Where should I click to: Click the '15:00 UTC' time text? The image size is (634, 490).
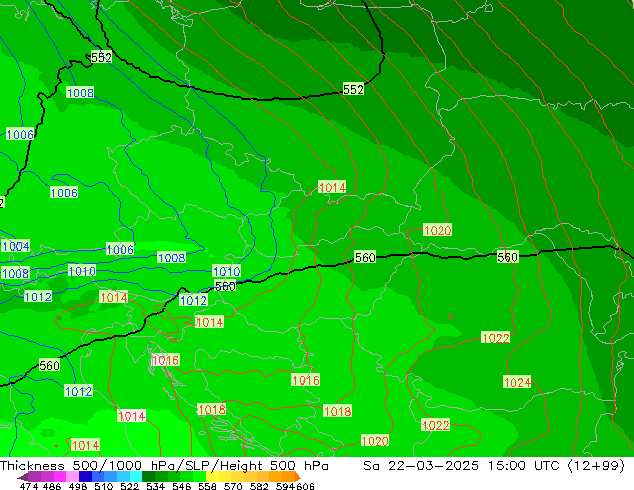click(523, 466)
